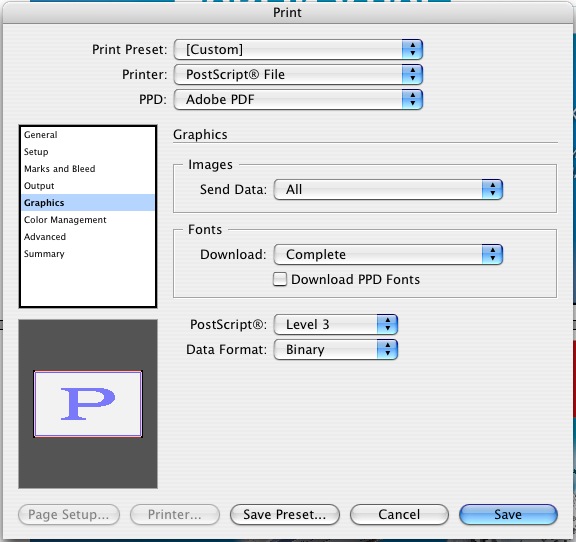The height and width of the screenshot is (542, 576).
Task: Select General in the category list
Action: click(88, 135)
